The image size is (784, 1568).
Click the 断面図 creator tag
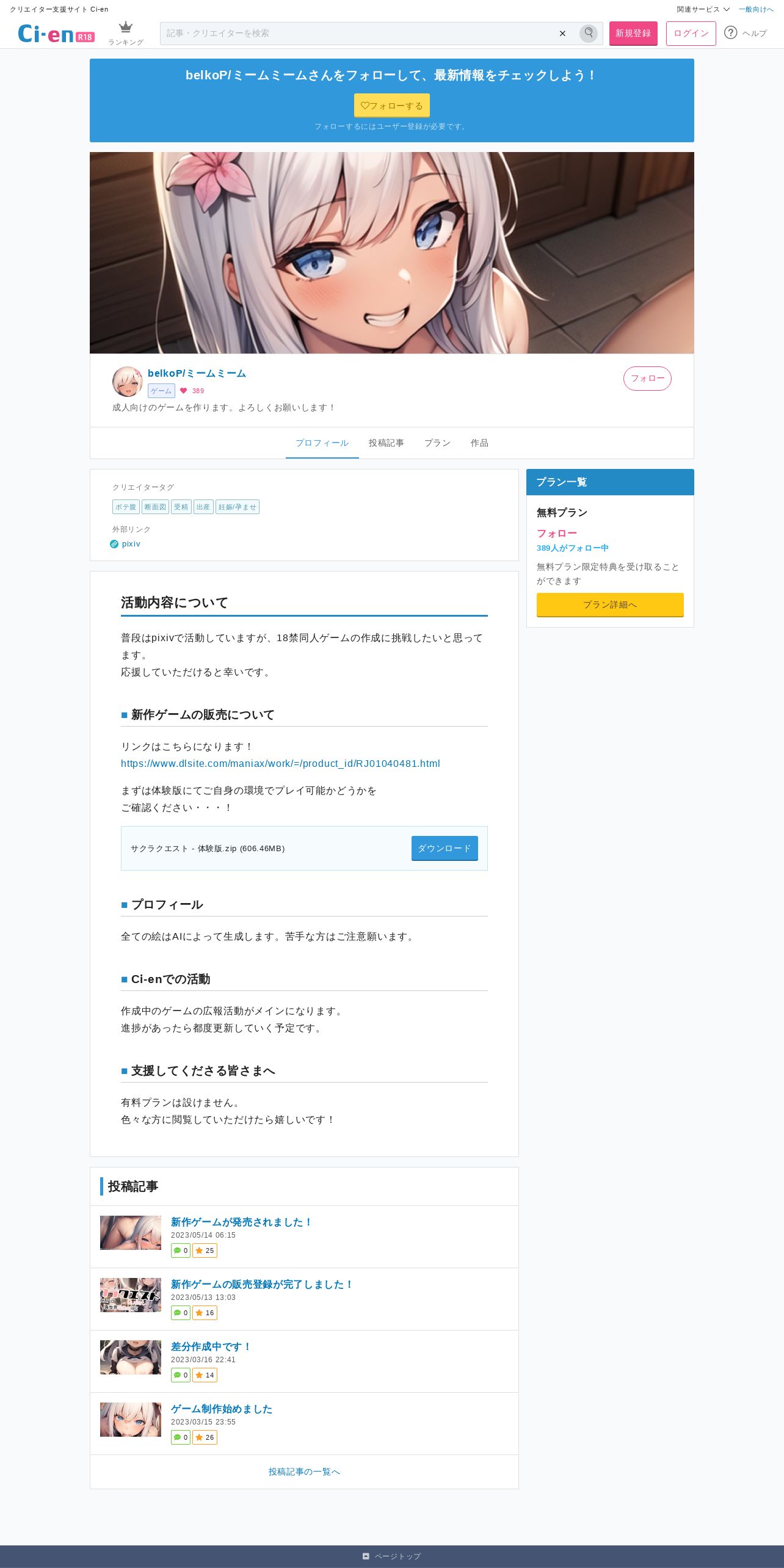[155, 507]
